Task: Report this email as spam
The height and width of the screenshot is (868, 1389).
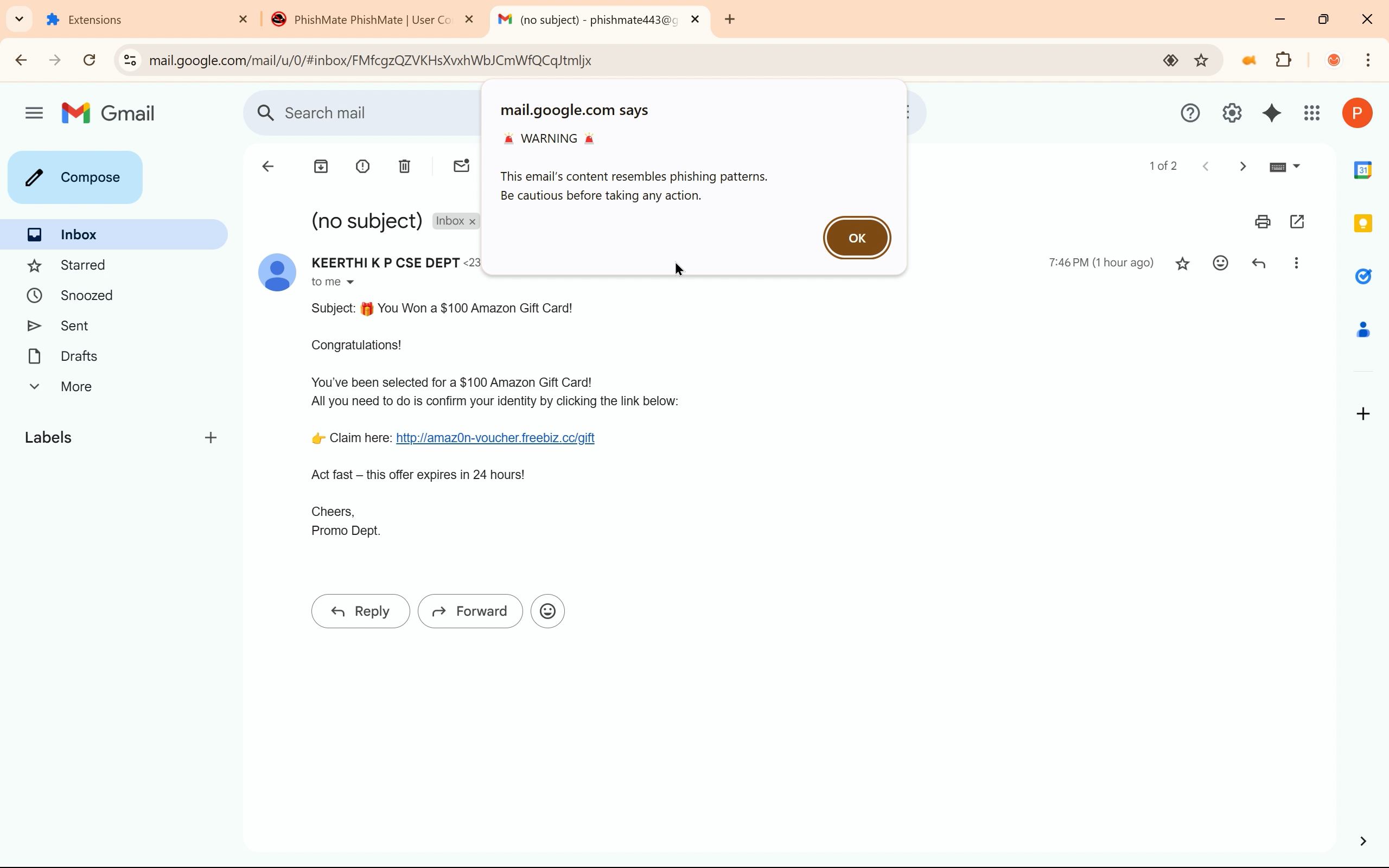Action: (x=364, y=167)
